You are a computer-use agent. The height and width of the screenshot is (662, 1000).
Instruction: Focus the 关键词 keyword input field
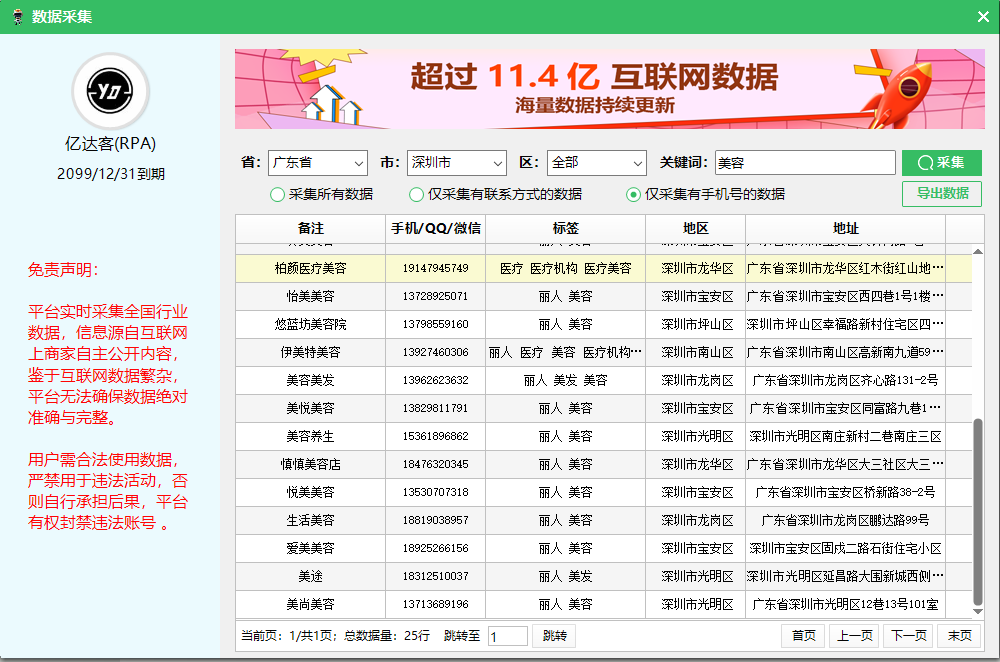pos(804,163)
